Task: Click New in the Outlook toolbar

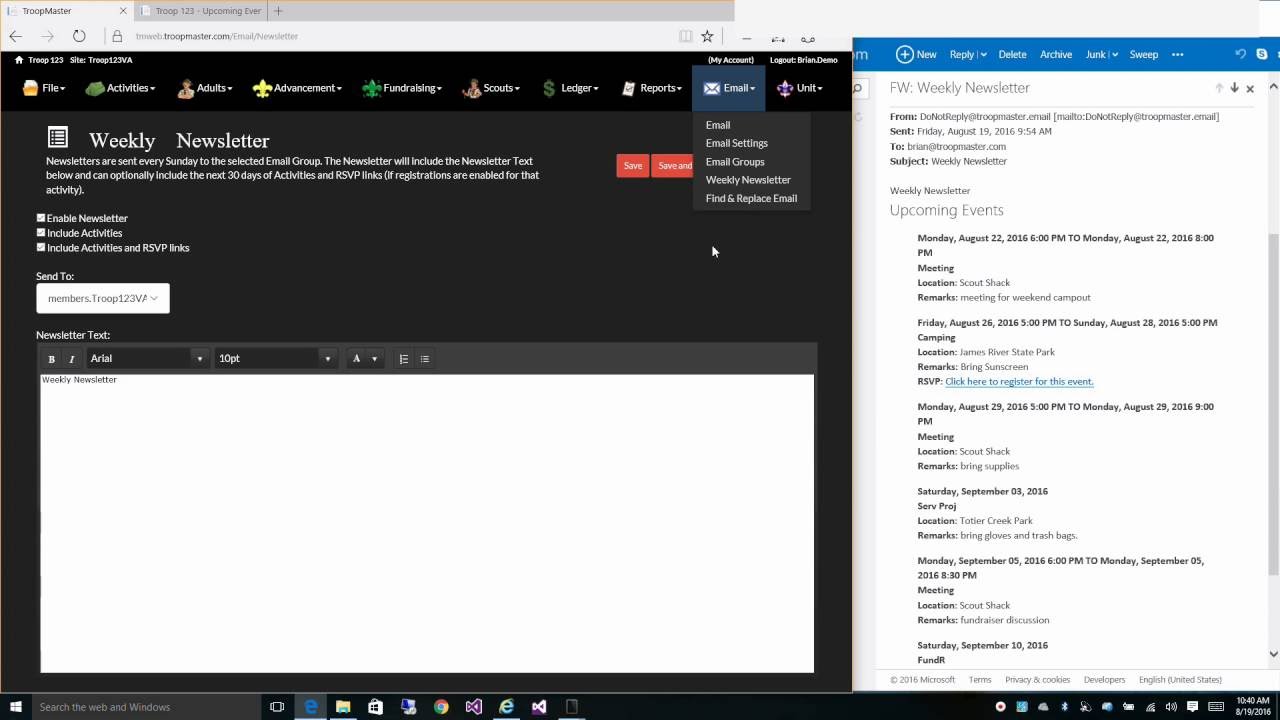Action: coord(916,54)
